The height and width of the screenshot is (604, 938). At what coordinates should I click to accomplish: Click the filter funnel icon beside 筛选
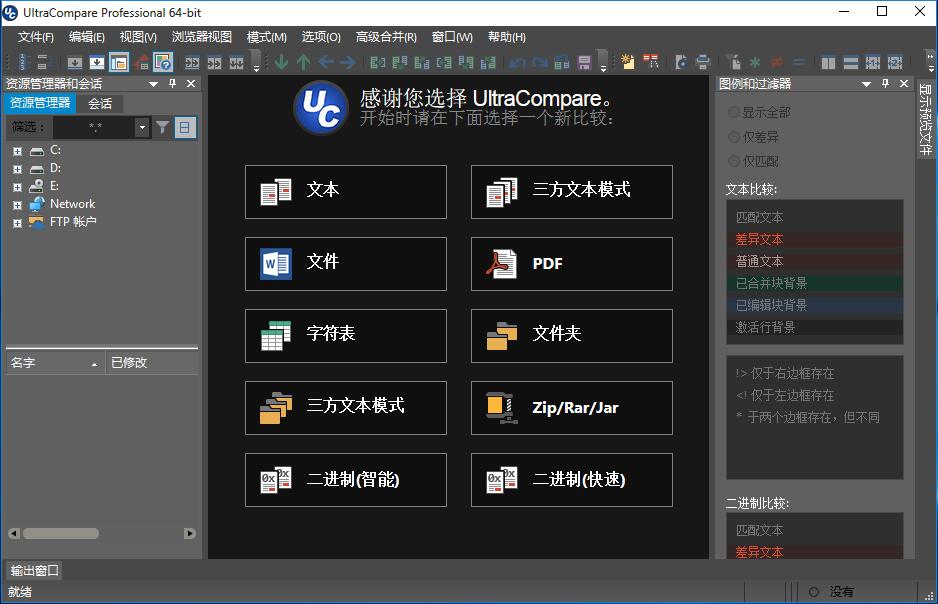tap(162, 127)
